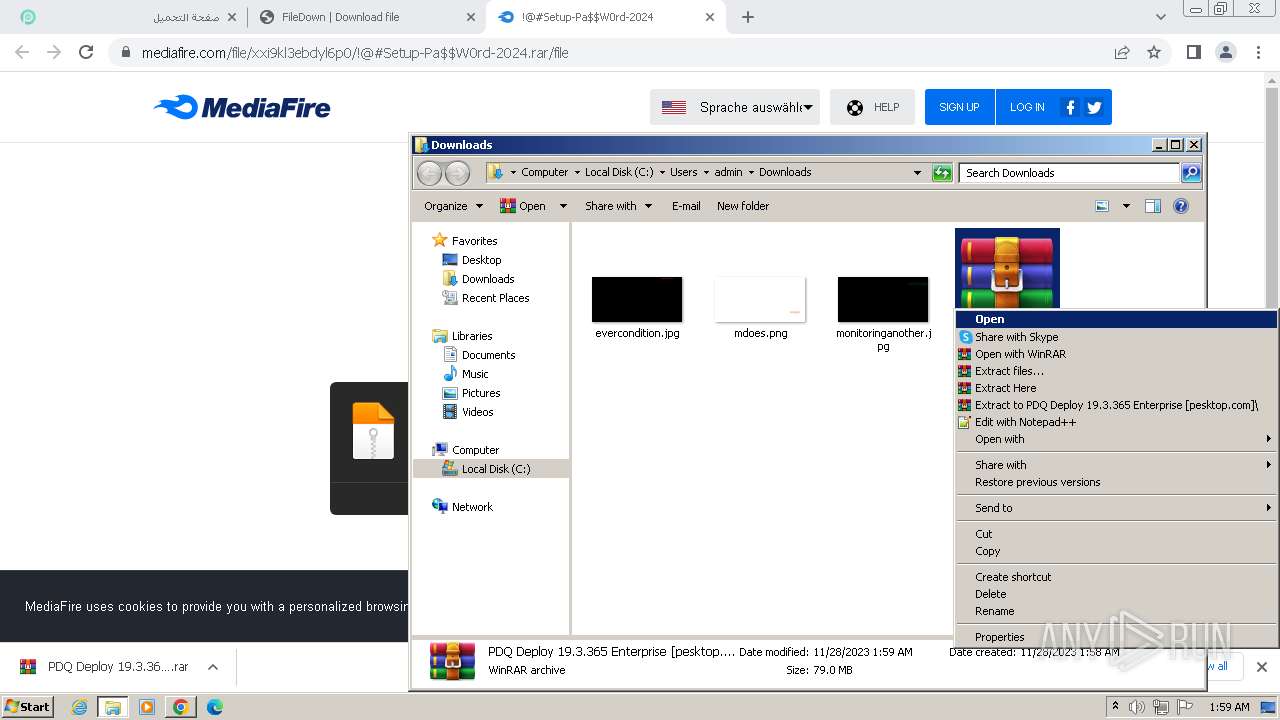Click the Change your view icon
The image size is (1280, 720).
pos(1102,206)
